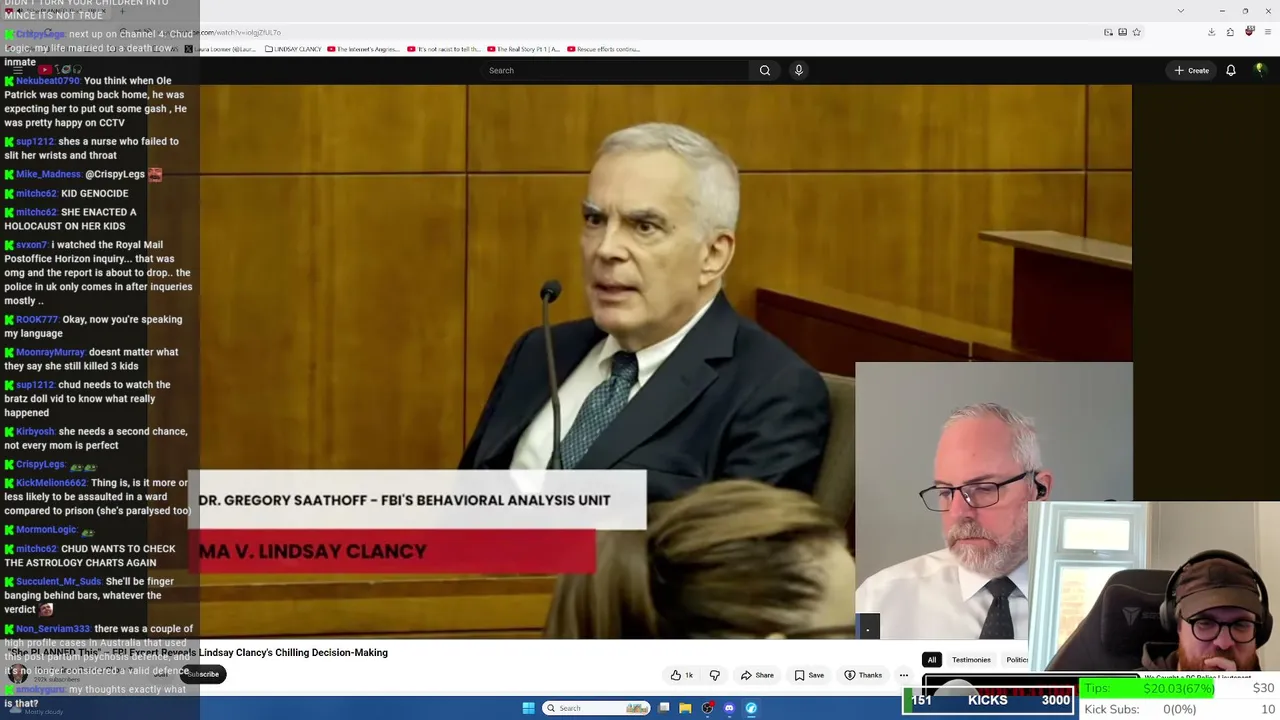Activate voice search microphone icon

click(x=798, y=70)
